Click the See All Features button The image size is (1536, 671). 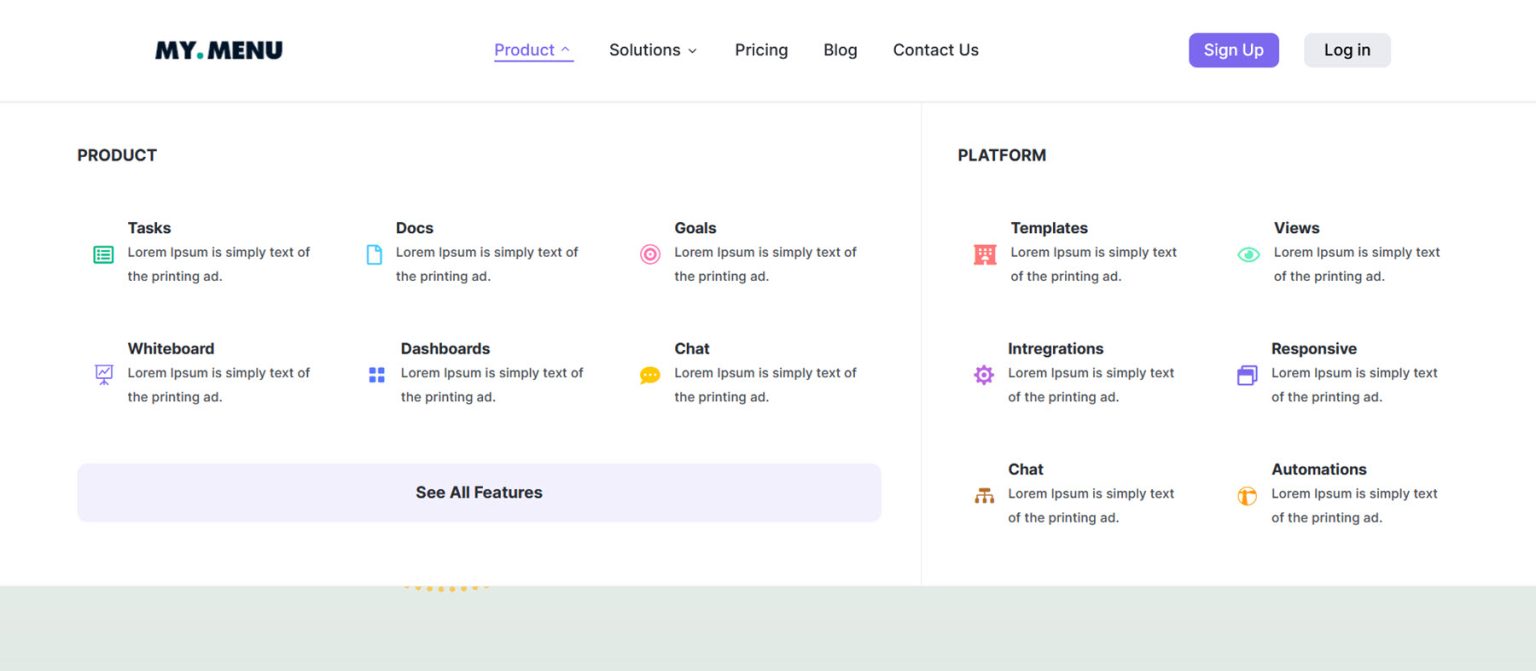(479, 492)
